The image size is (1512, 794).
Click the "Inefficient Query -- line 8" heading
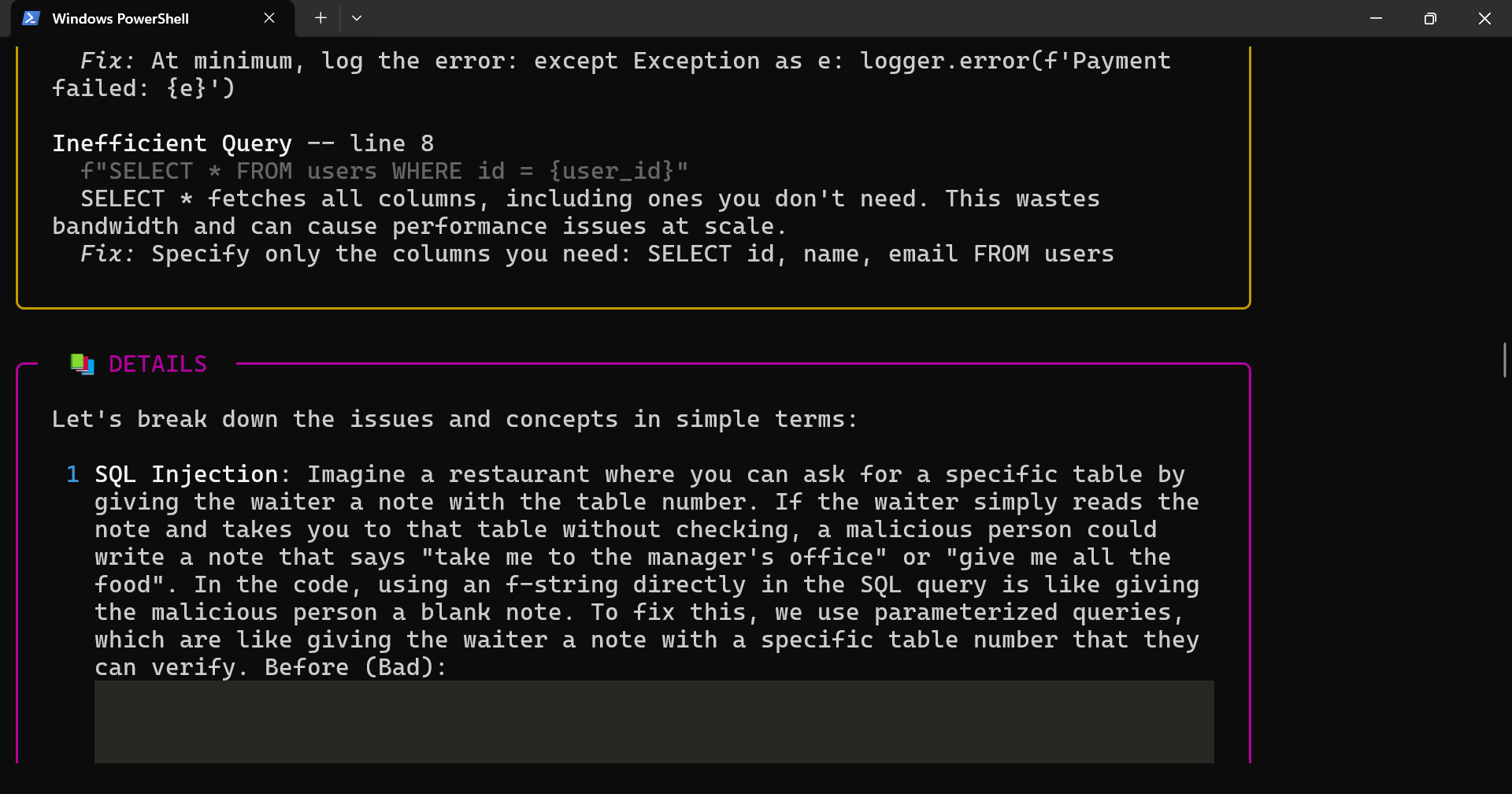pyautogui.click(x=243, y=143)
